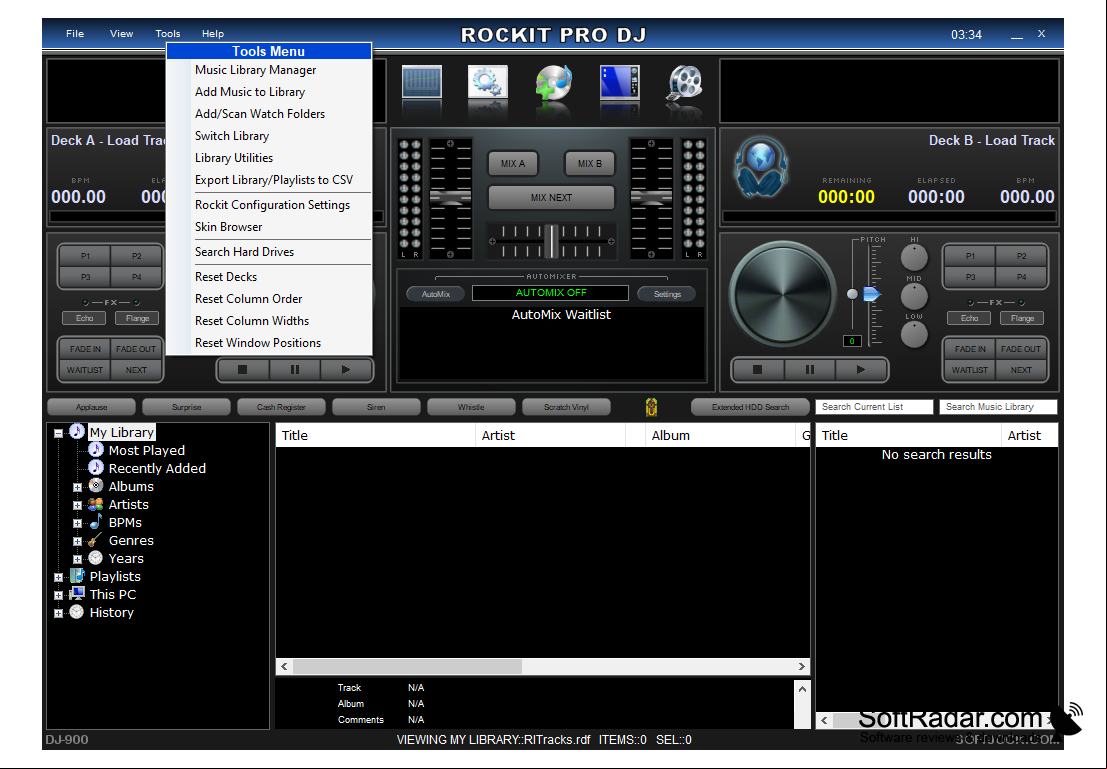Viewport: 1107px width, 769px height.
Task: Expand the Playlists tree node
Action: (x=59, y=578)
